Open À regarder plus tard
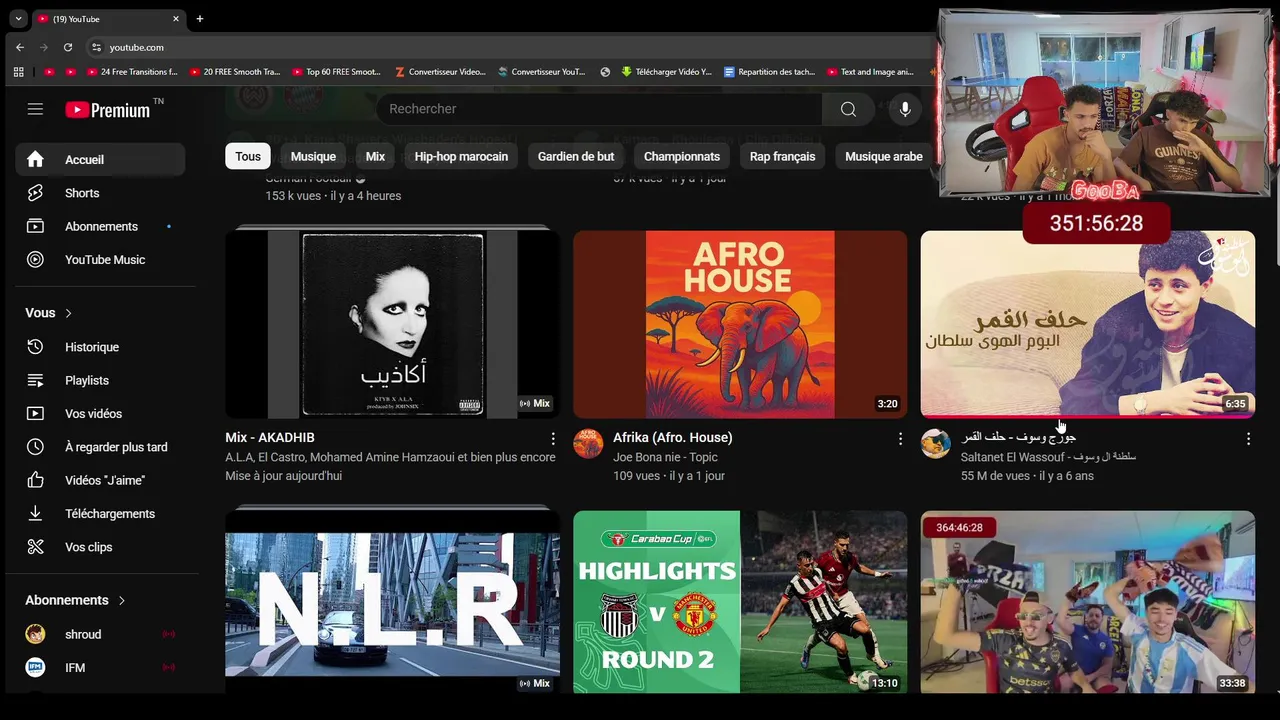 point(100,447)
